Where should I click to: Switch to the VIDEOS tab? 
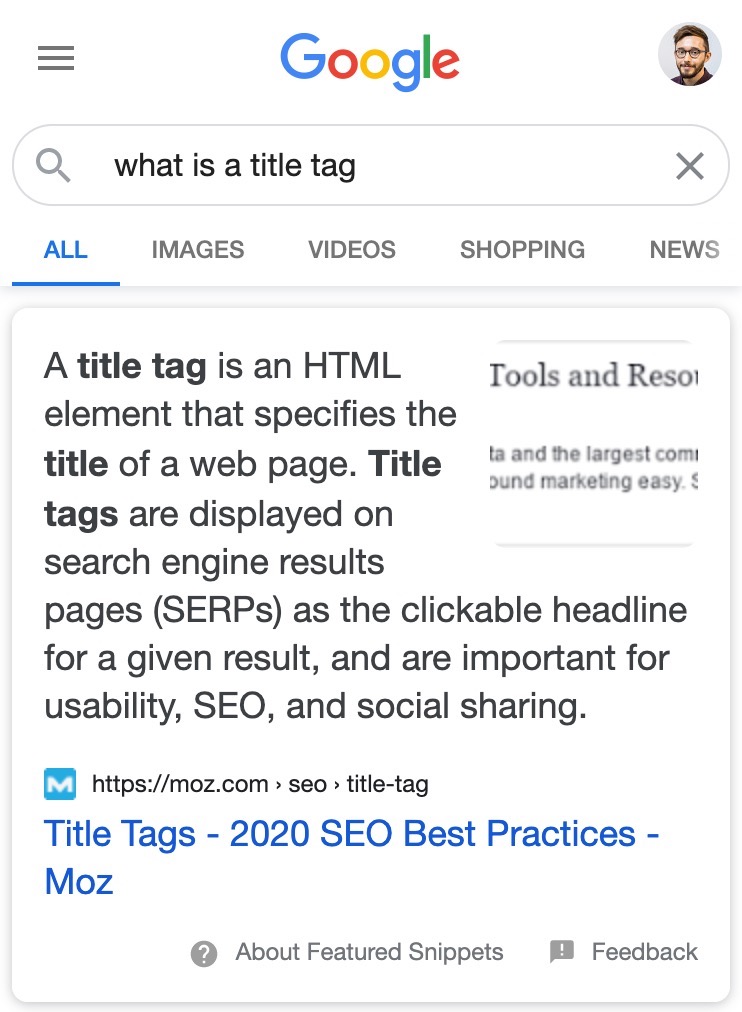[x=352, y=250]
